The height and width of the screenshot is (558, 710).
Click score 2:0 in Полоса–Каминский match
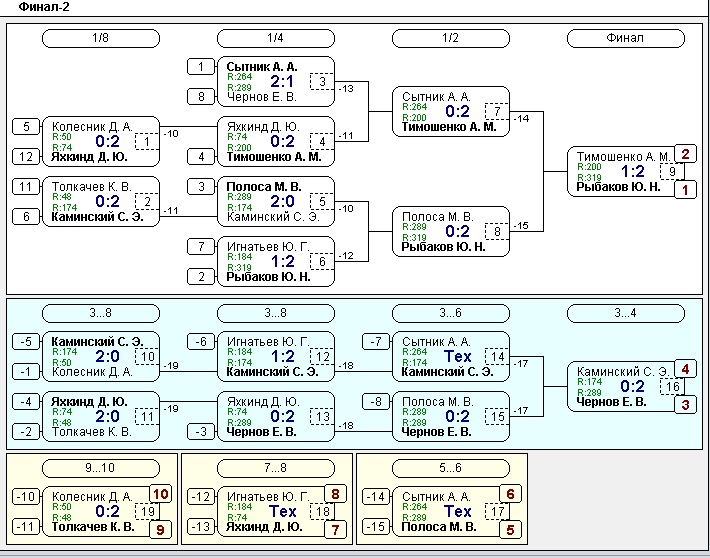point(282,202)
